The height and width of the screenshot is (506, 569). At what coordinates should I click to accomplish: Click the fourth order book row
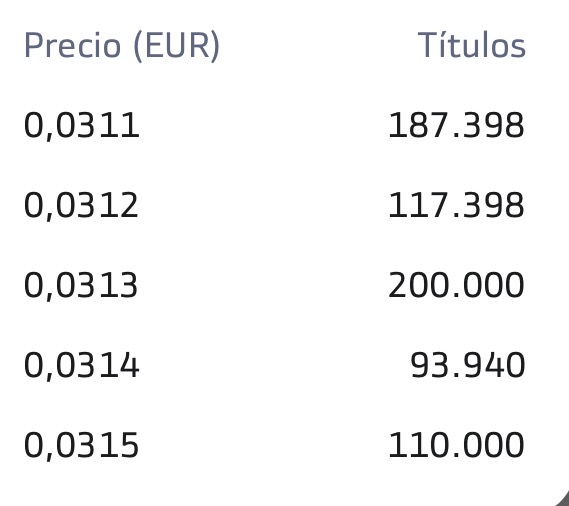(x=274, y=366)
